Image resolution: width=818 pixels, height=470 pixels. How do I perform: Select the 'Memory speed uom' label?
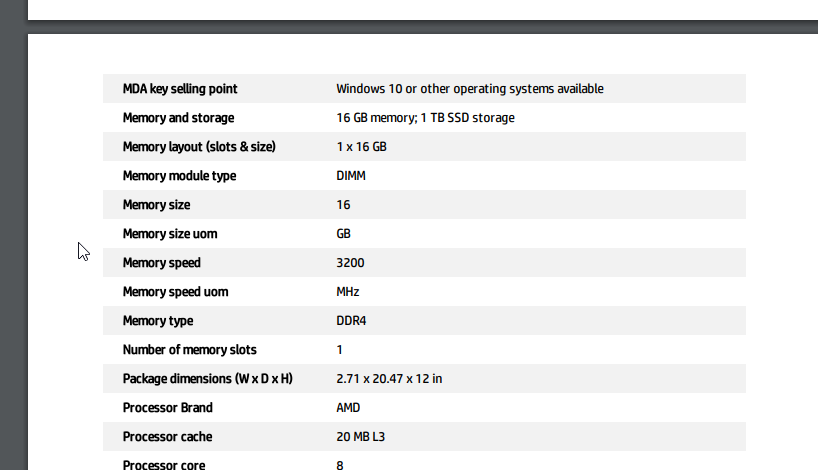(x=176, y=292)
